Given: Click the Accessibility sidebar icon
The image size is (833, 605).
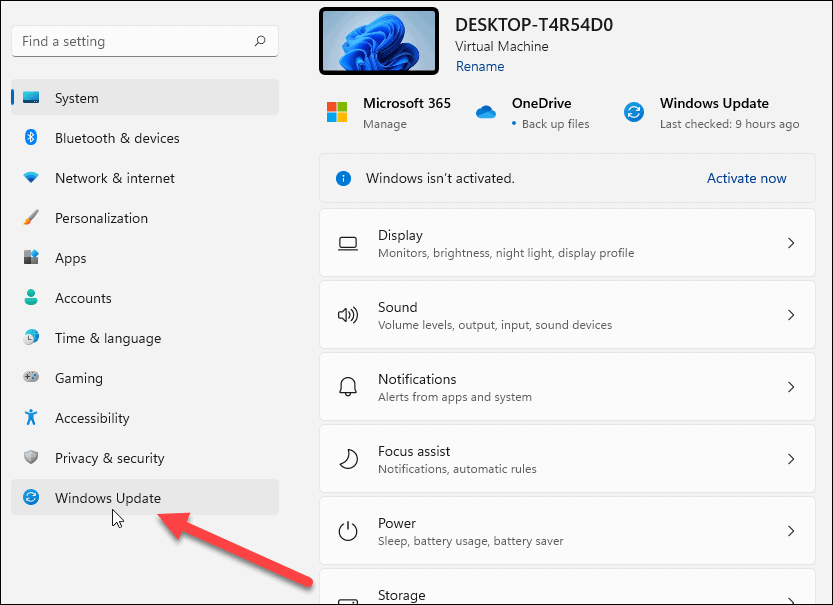Looking at the screenshot, I should pos(30,418).
